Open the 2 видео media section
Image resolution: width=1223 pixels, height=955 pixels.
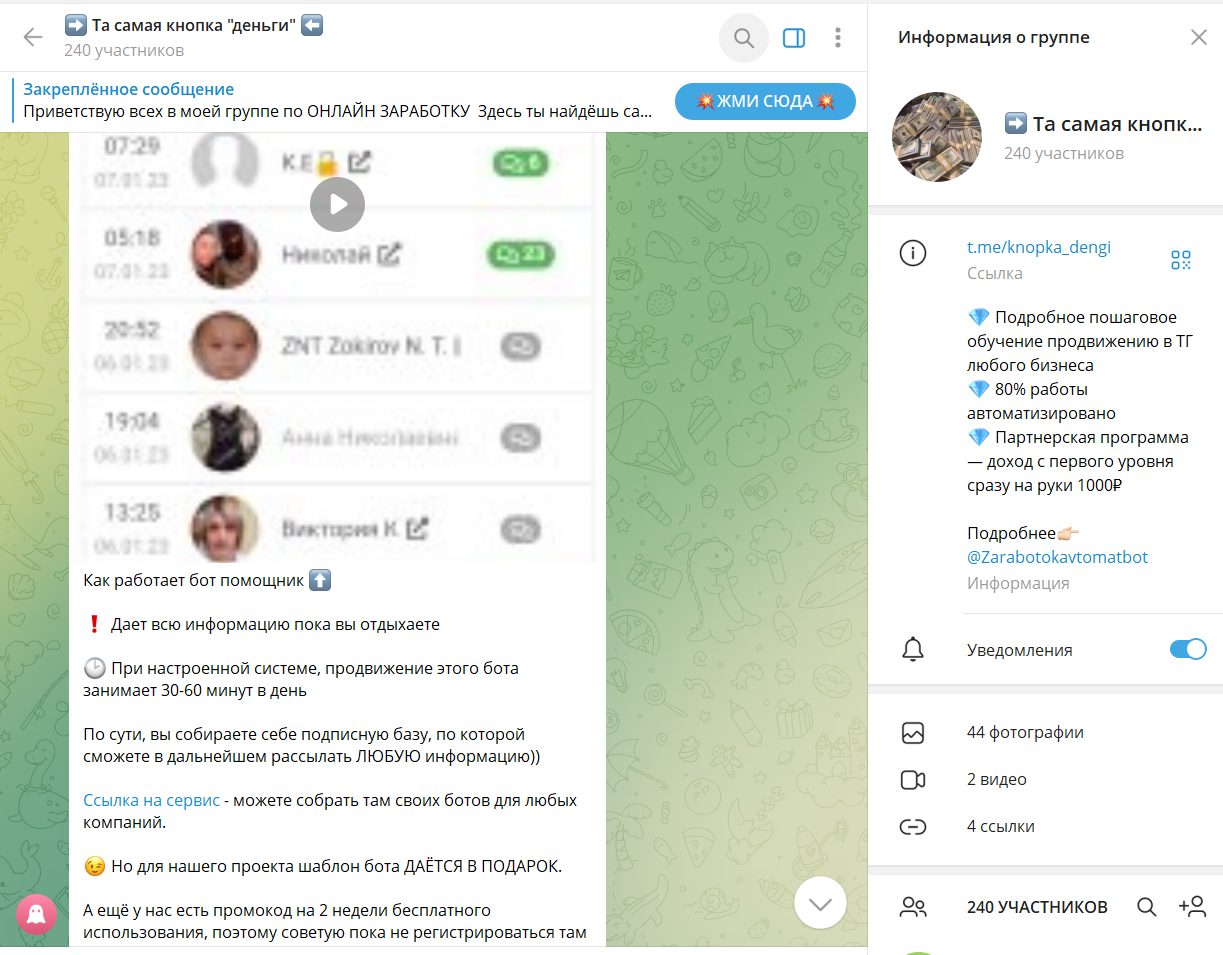1045,779
